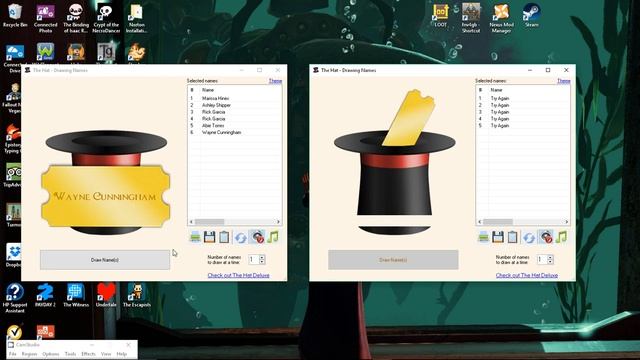Toggle the green music note icon in the Wayne Cunningham window
This screenshot has width=640, height=360.
point(273,237)
